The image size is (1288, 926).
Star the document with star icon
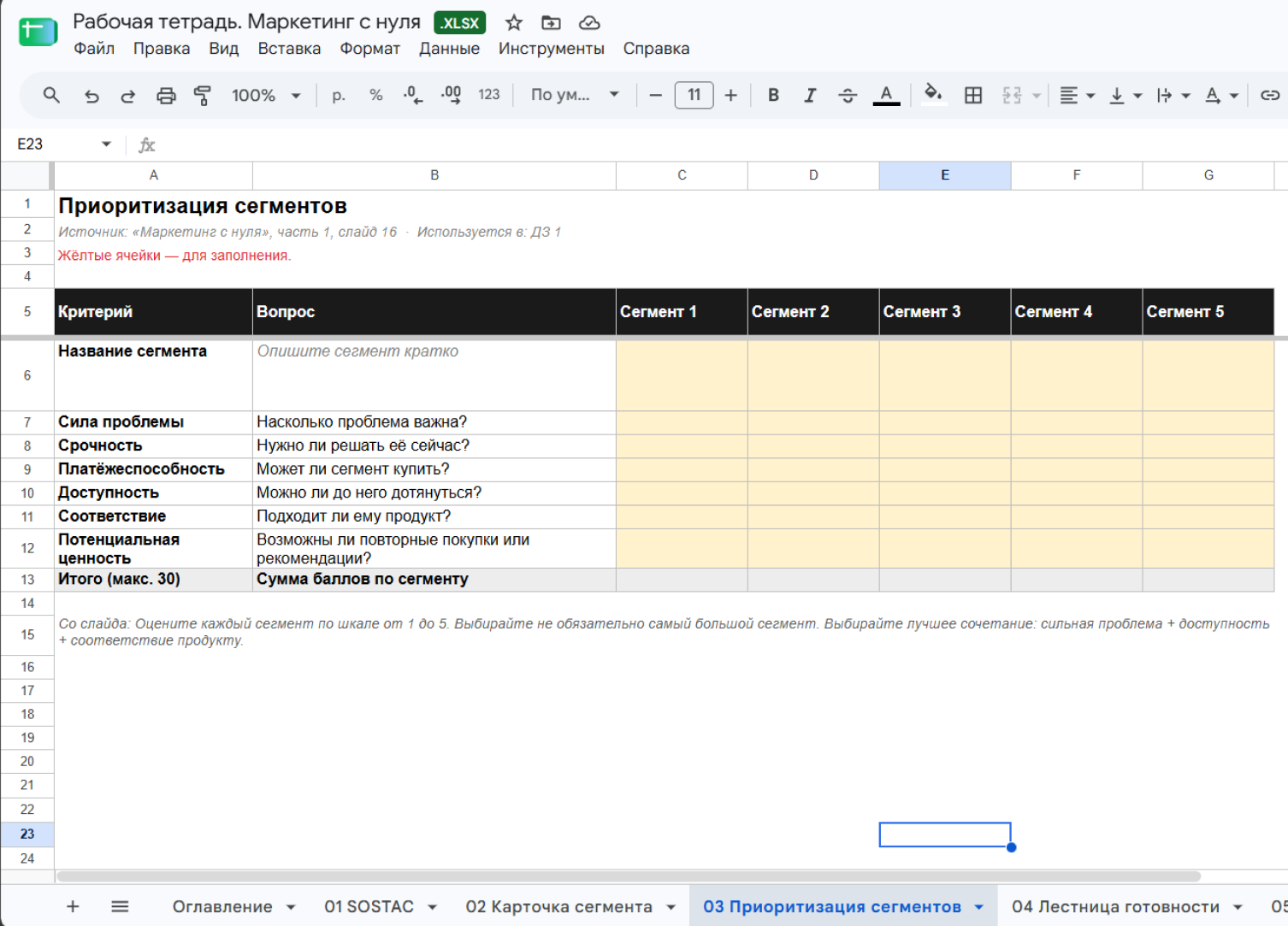click(x=513, y=23)
